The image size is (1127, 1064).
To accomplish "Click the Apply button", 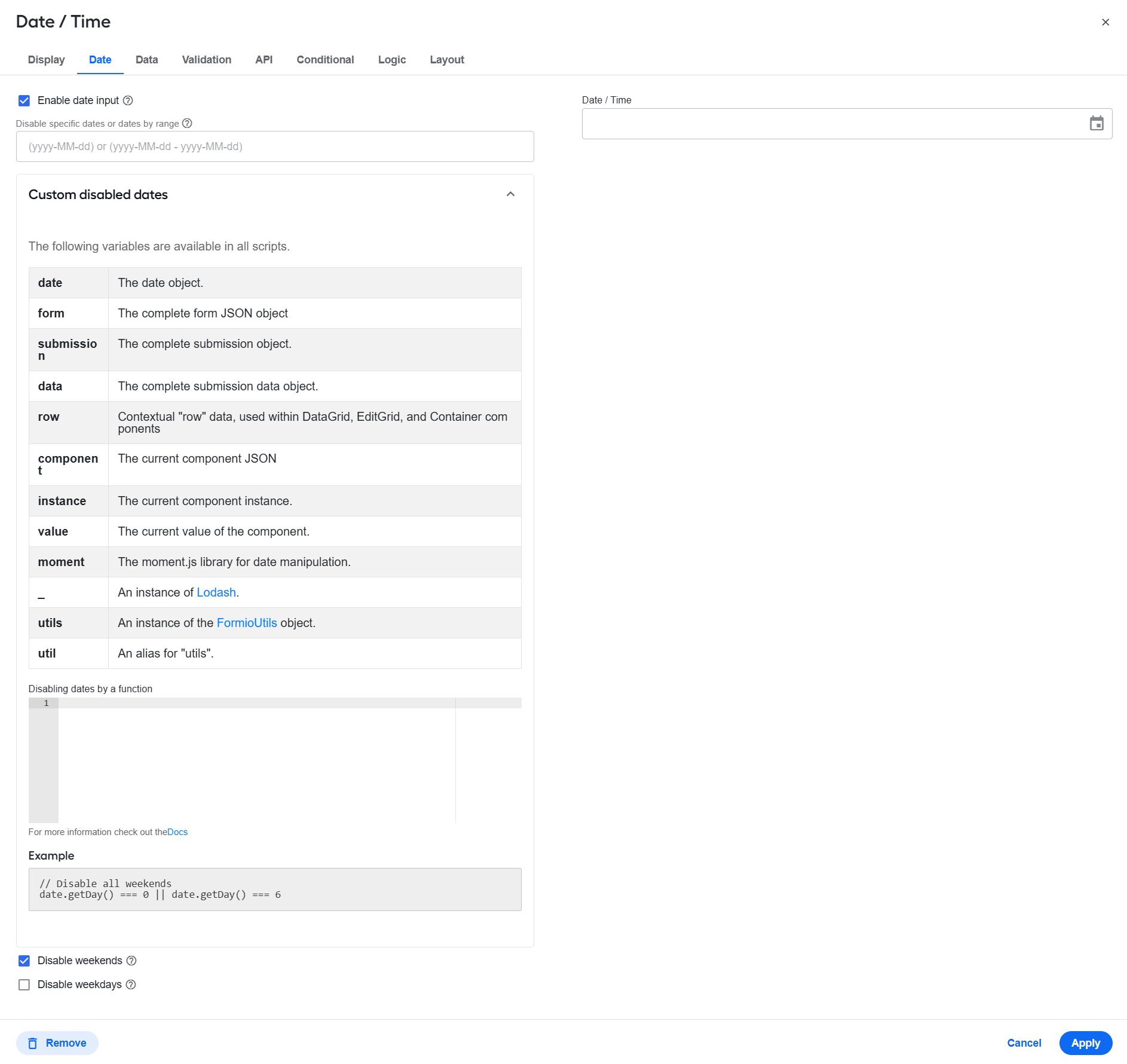I will (x=1086, y=1043).
